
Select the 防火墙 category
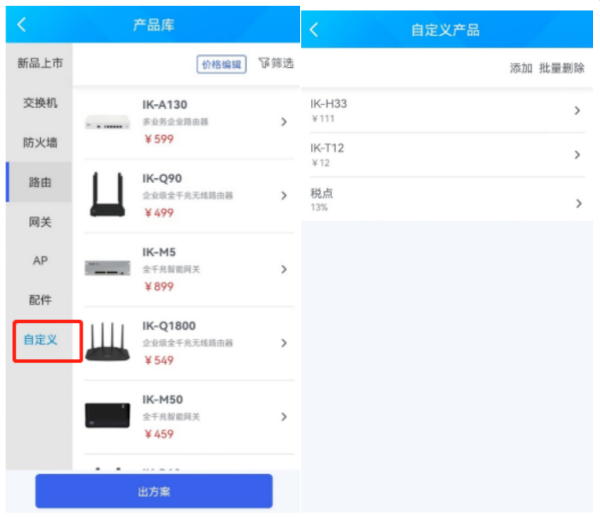pyautogui.click(x=40, y=143)
